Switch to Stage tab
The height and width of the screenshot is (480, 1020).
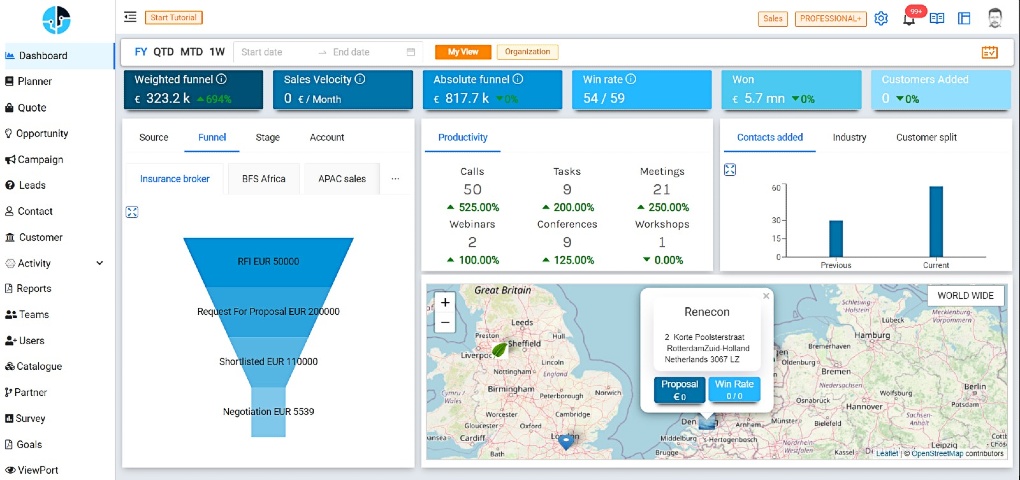pos(267,137)
